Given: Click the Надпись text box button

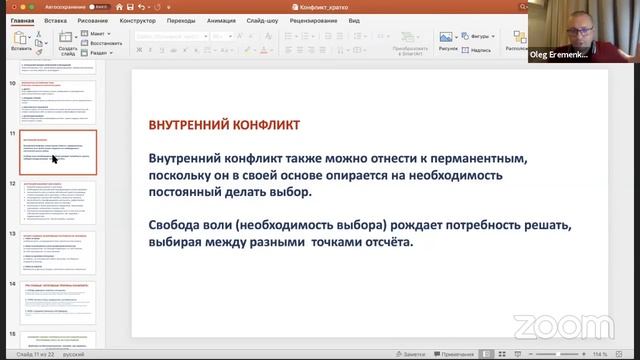Looking at the screenshot, I should tap(476, 50).
